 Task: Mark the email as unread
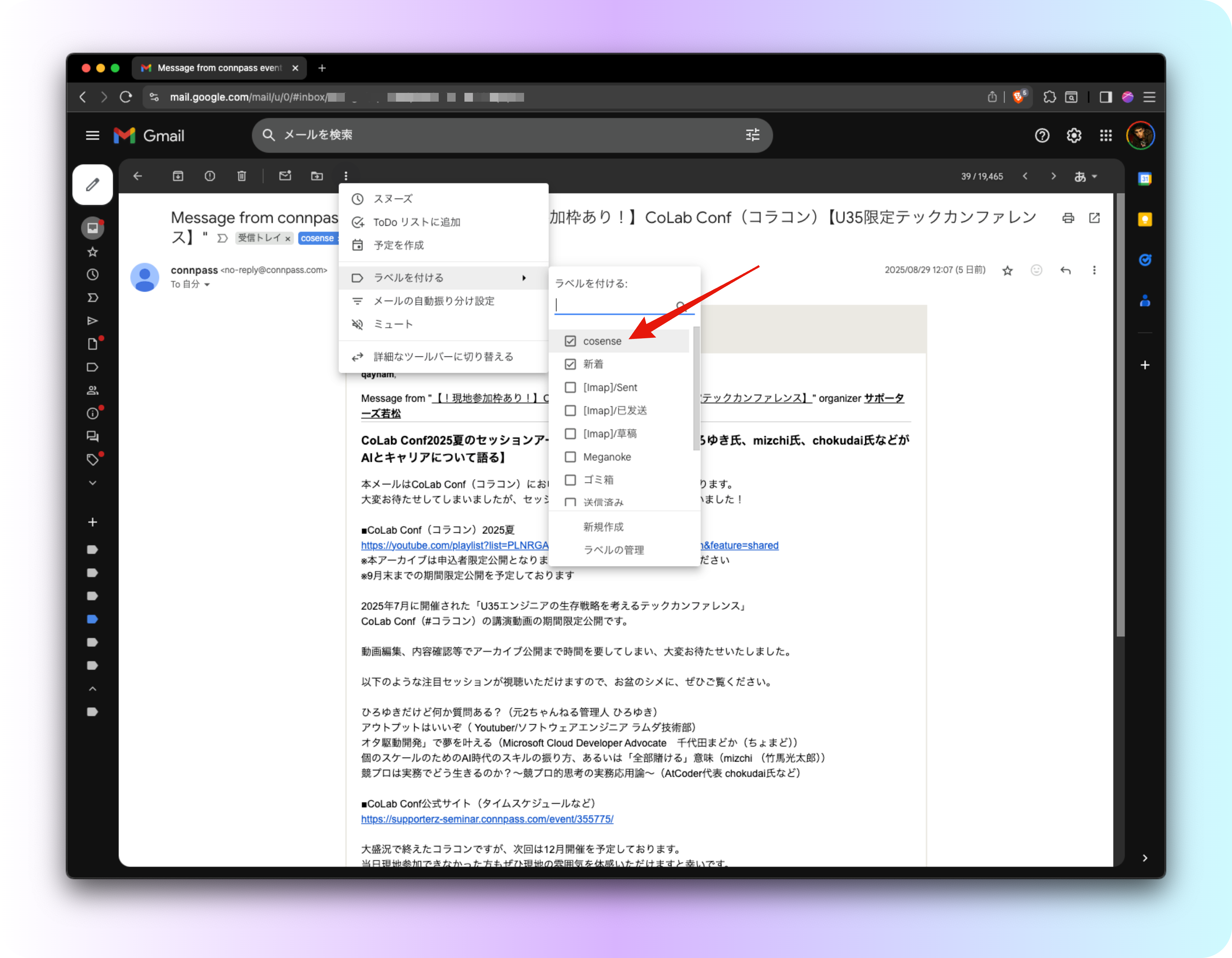click(285, 176)
